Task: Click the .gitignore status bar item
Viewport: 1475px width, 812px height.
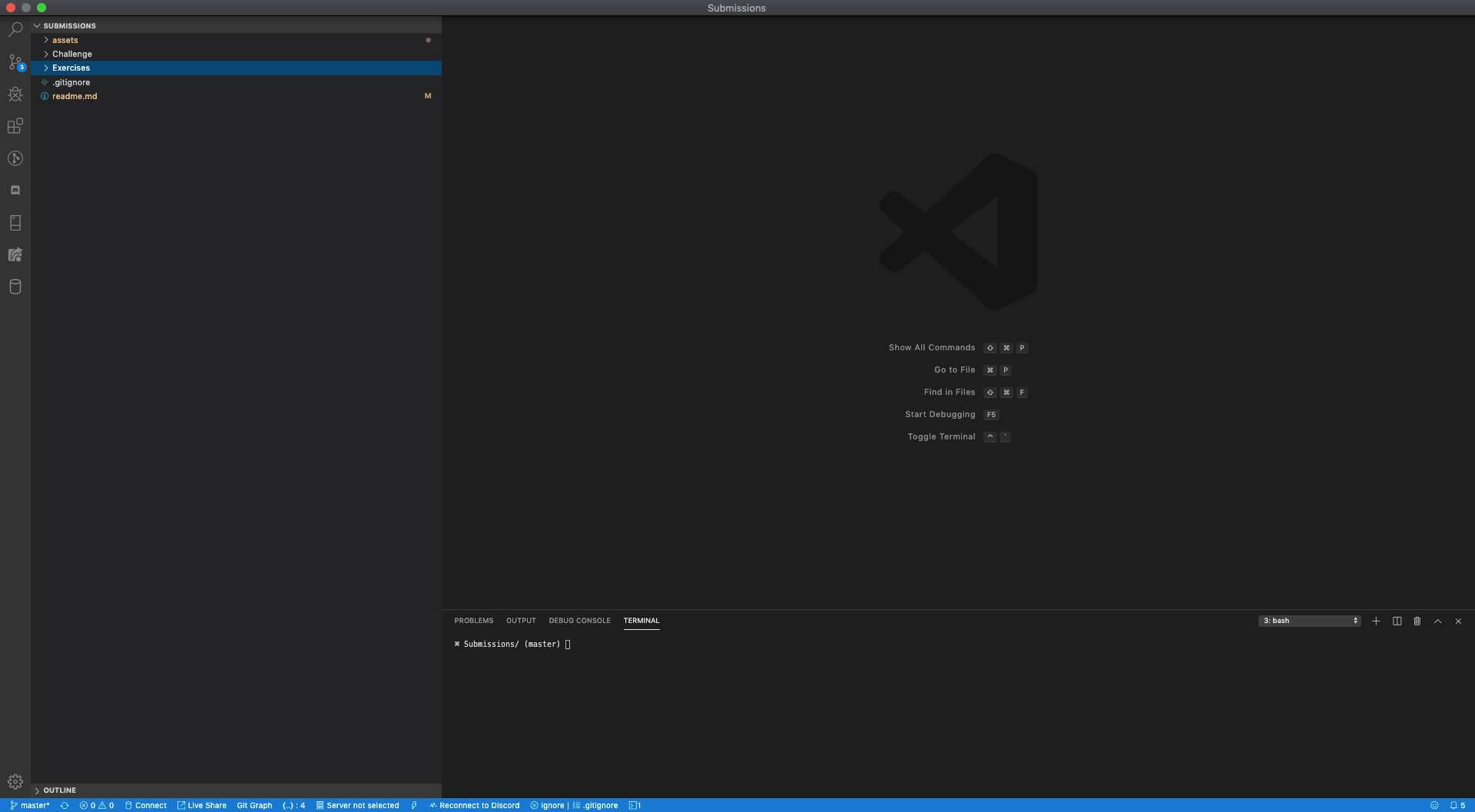Action: [595, 805]
